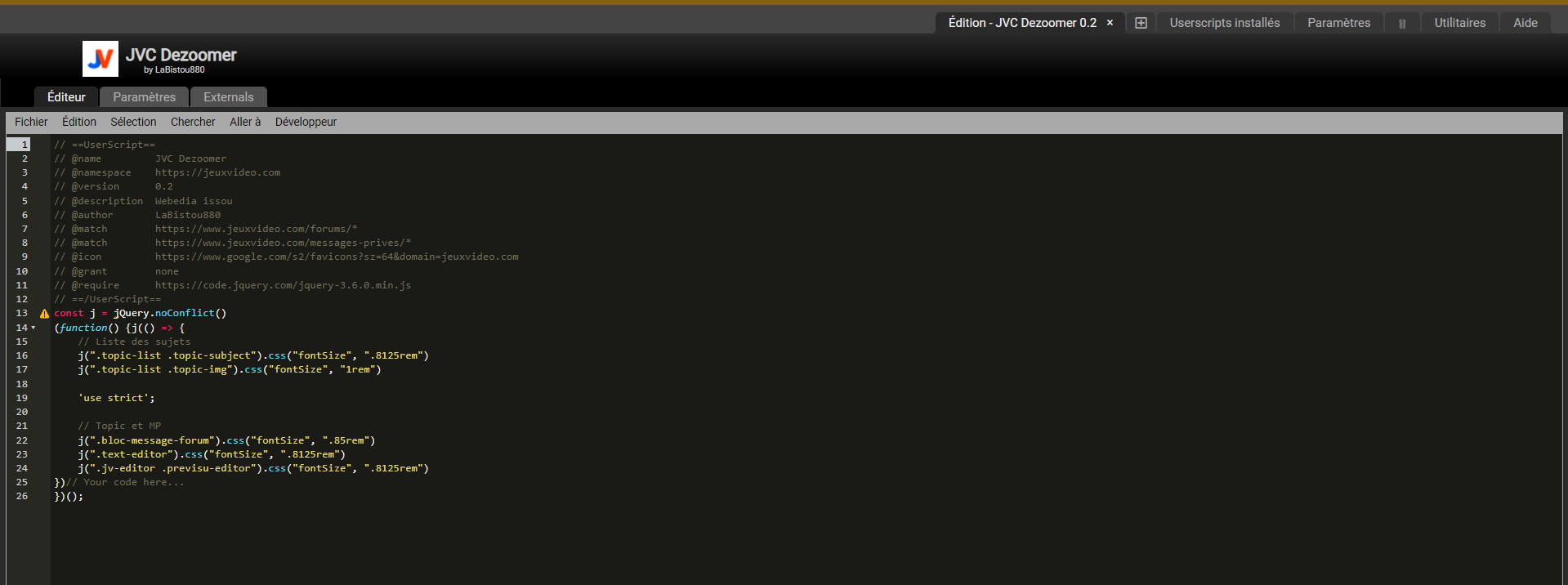Viewport: 1568px width, 585px height.
Task: Click the '.text-editor' selector line
Action: 212,455
